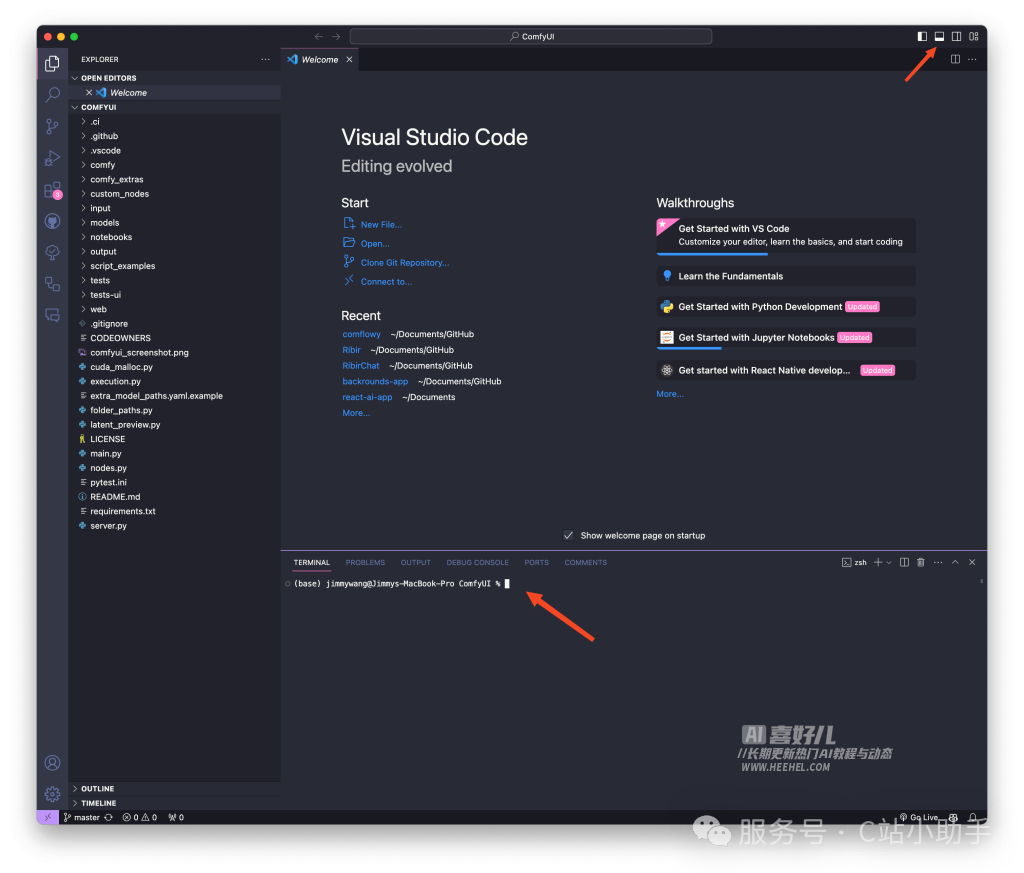The width and height of the screenshot is (1024, 873).
Task: Switch to the Problems panel tab
Action: [x=365, y=562]
